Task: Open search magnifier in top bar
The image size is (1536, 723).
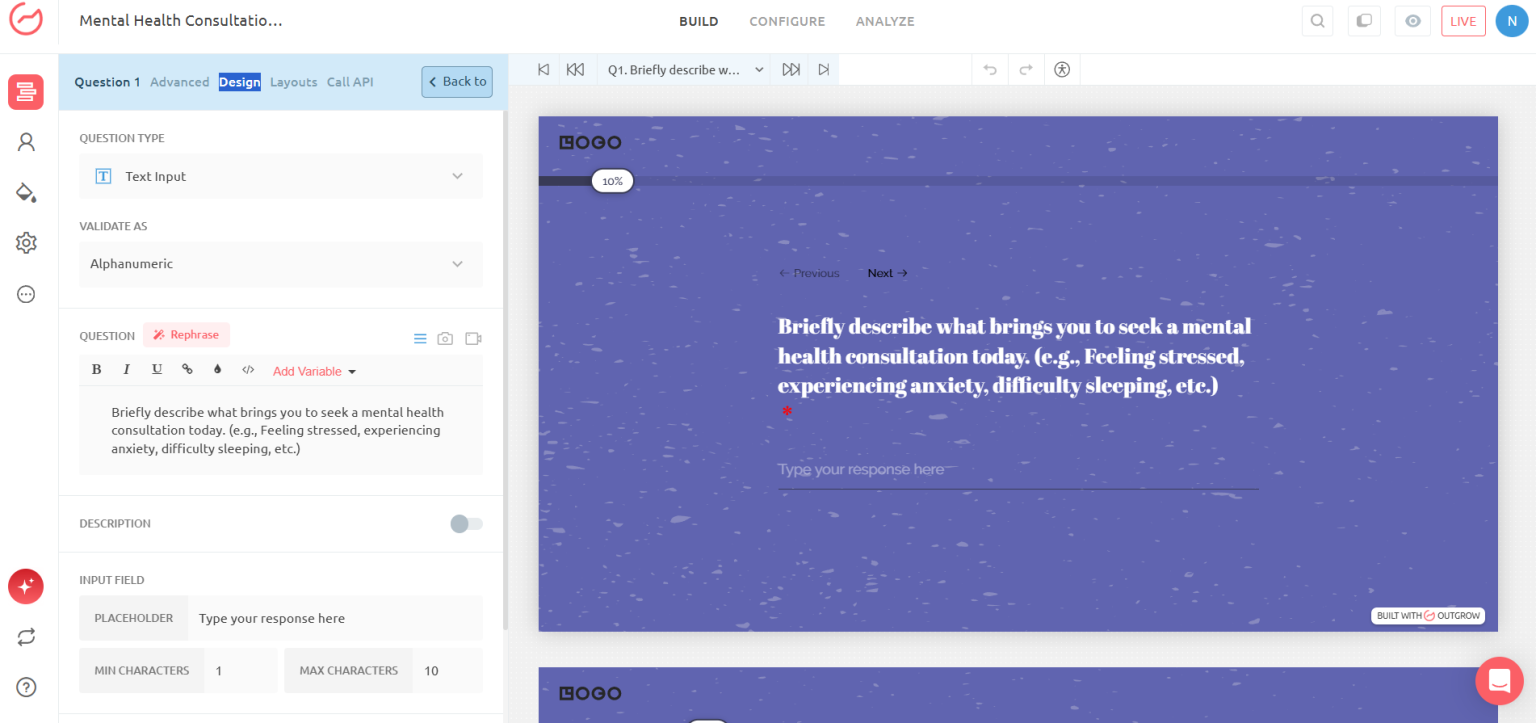Action: [1318, 21]
